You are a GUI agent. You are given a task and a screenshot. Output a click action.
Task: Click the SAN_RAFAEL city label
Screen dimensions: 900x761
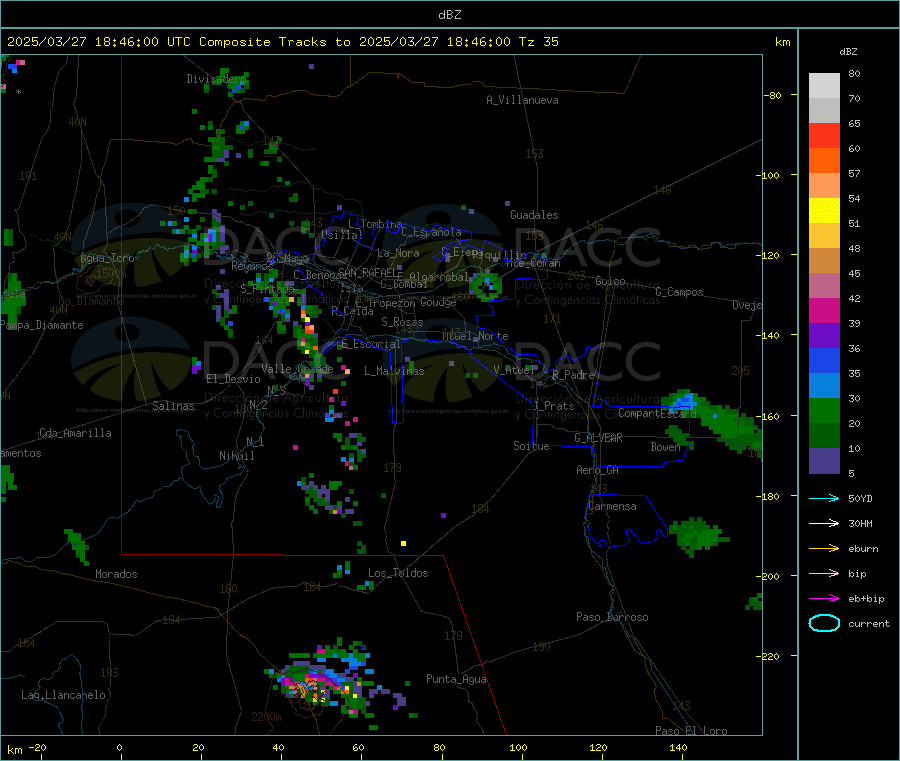368,272
